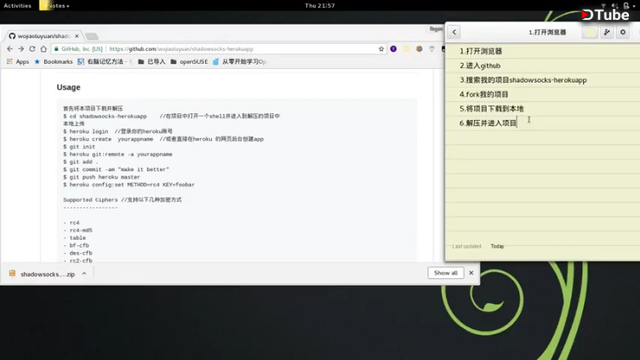Open a new Chrome tab
The height and width of the screenshot is (360, 640).
[92, 36]
